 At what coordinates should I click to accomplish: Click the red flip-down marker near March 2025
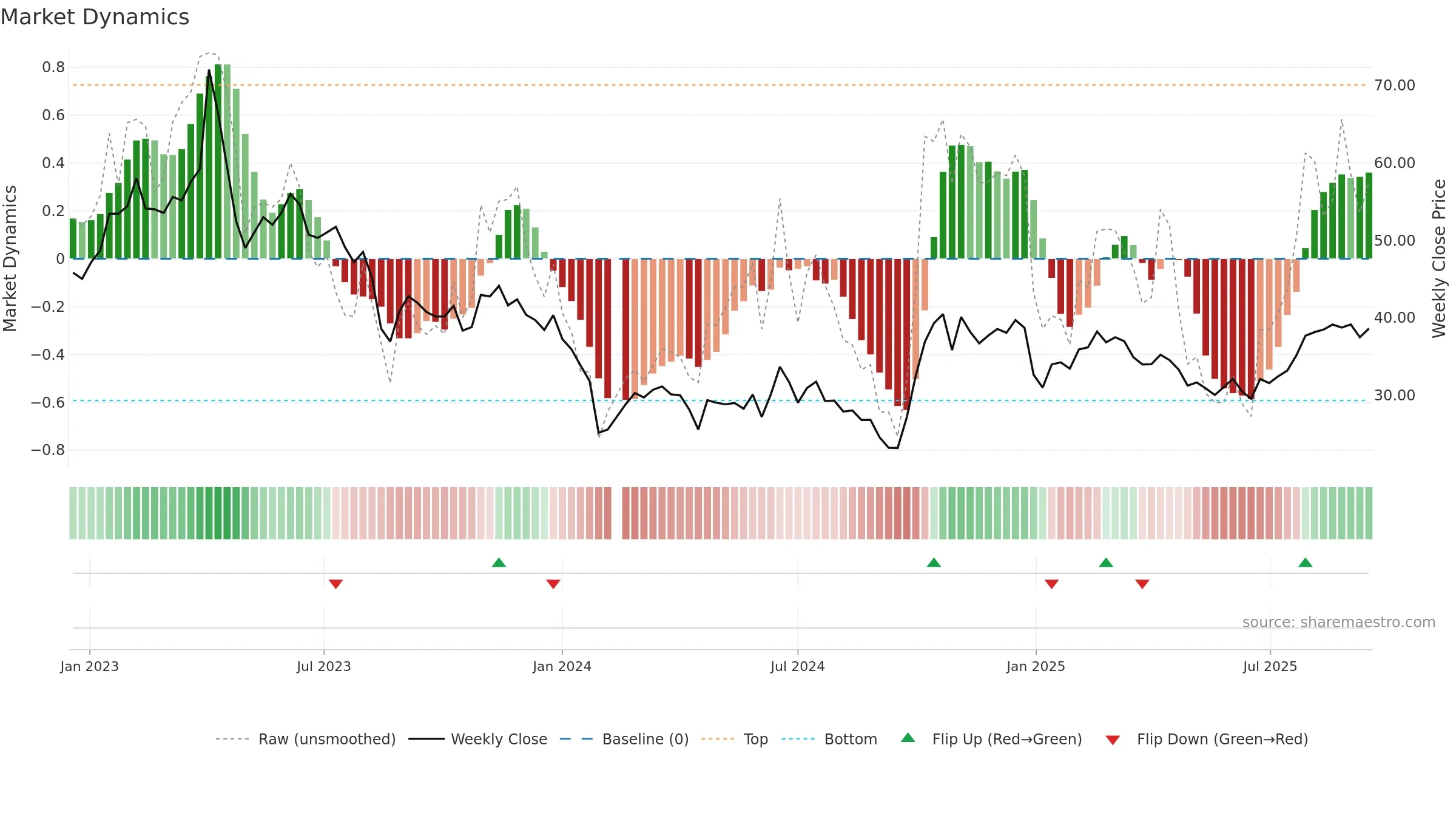[1142, 584]
